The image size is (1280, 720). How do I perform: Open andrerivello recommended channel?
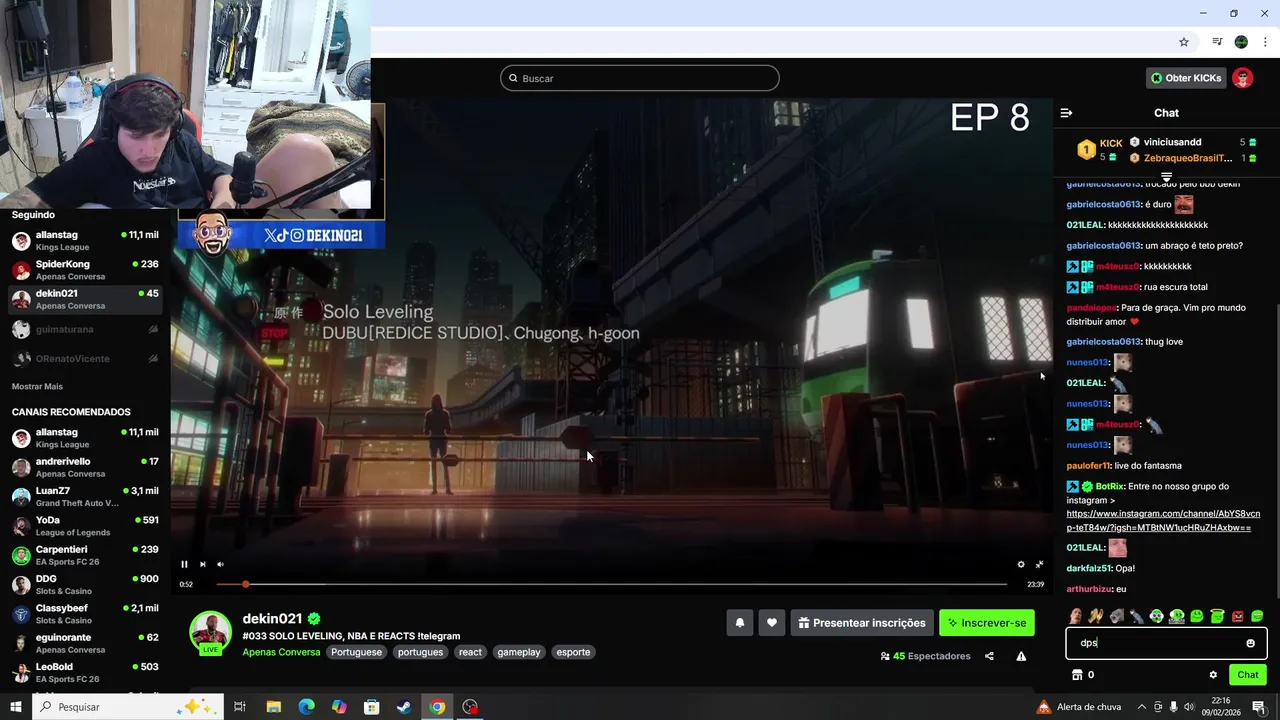[x=85, y=467]
